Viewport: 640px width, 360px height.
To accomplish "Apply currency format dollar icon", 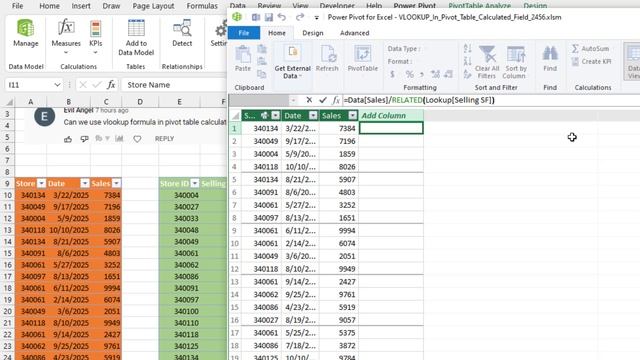I will tap(392, 74).
